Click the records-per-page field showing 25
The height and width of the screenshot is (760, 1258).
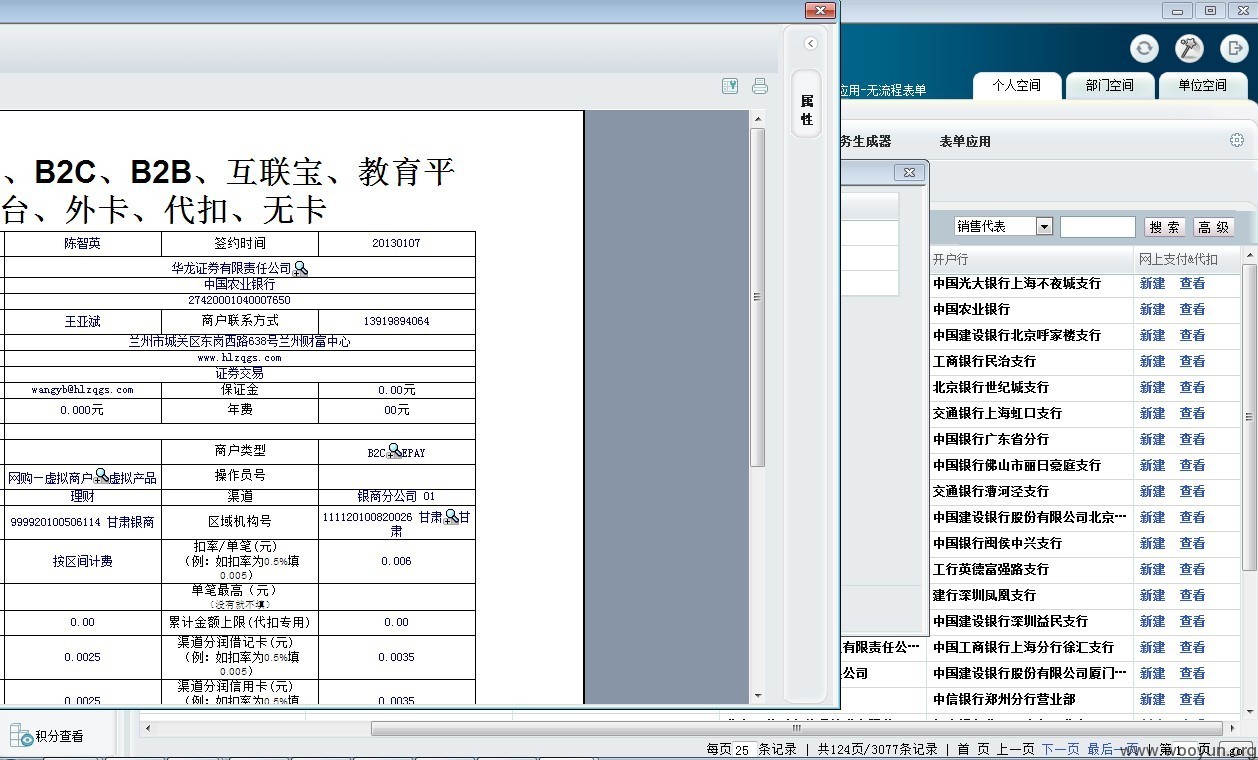click(x=743, y=750)
